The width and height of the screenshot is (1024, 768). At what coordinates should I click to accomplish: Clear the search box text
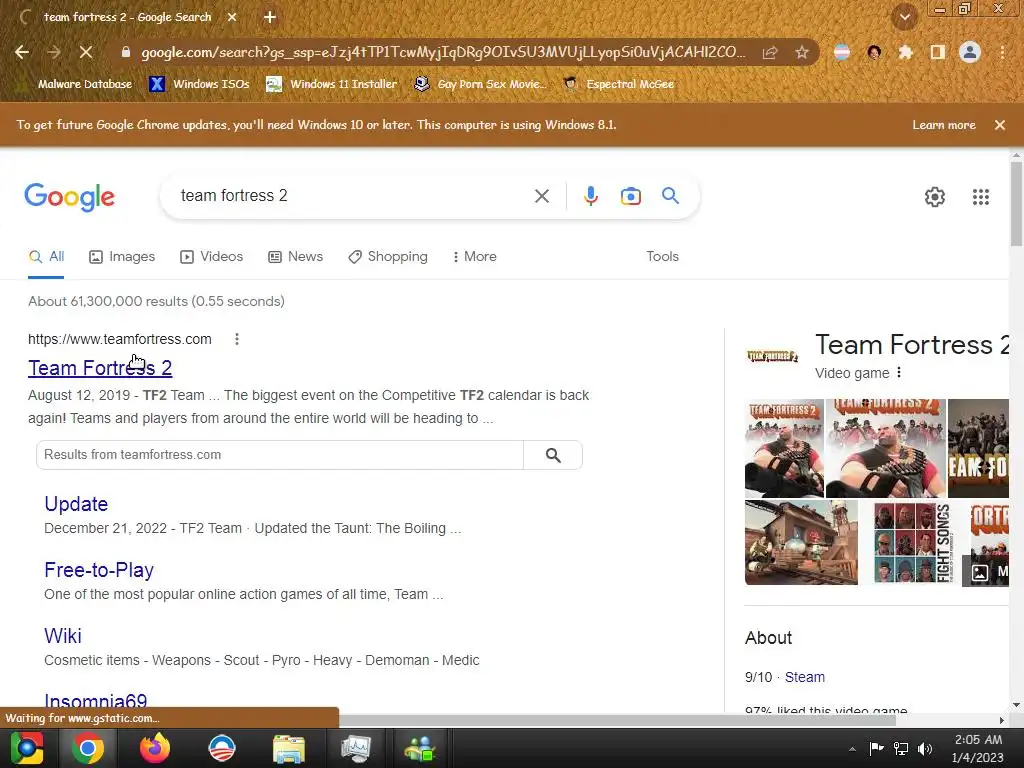541,196
